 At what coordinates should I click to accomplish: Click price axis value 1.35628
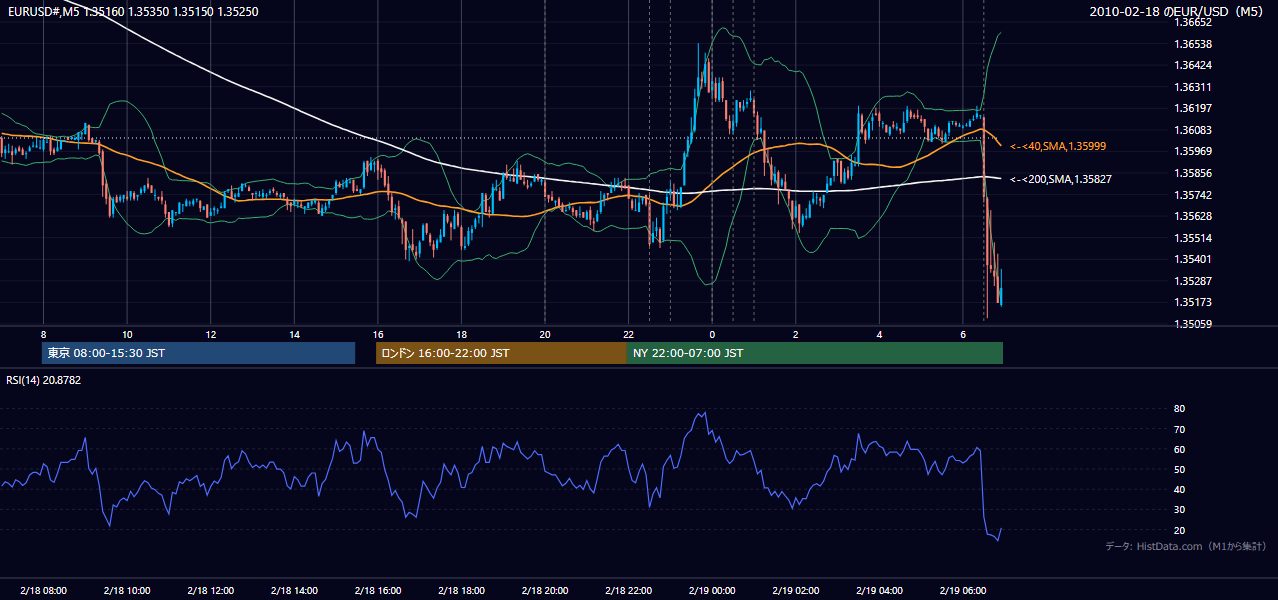[x=1193, y=216]
